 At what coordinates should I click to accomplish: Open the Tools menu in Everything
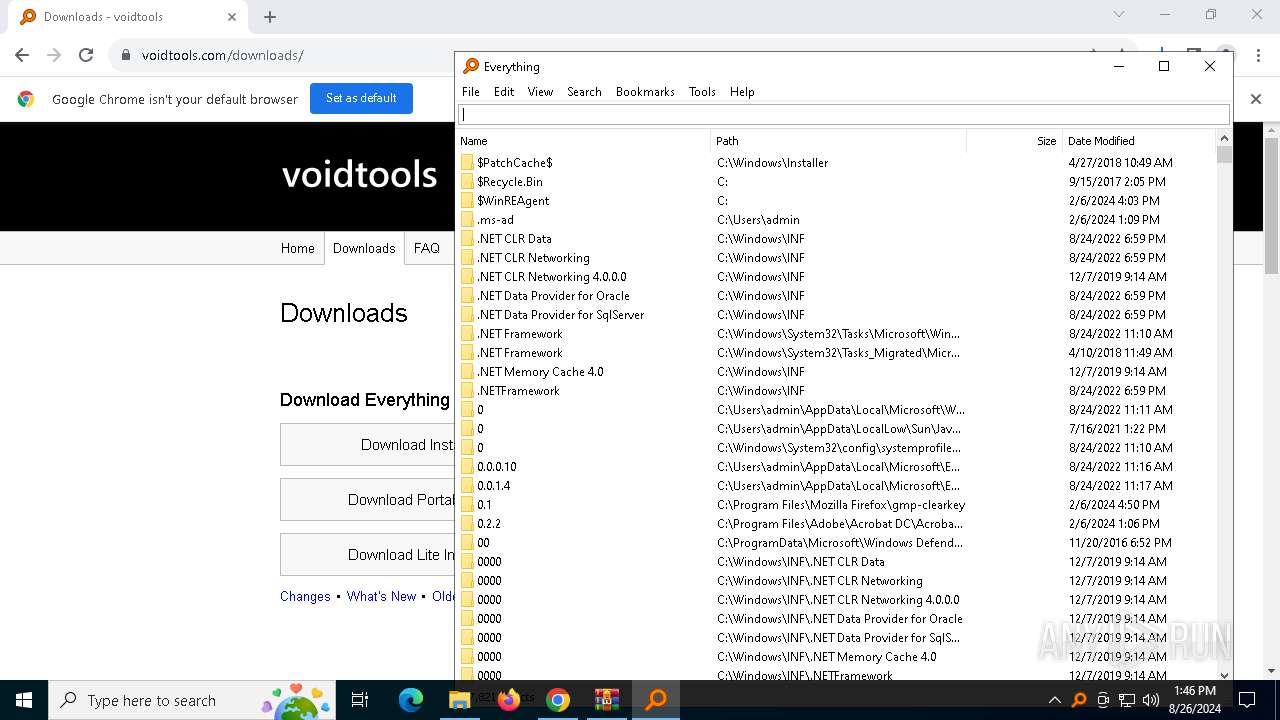pyautogui.click(x=702, y=92)
